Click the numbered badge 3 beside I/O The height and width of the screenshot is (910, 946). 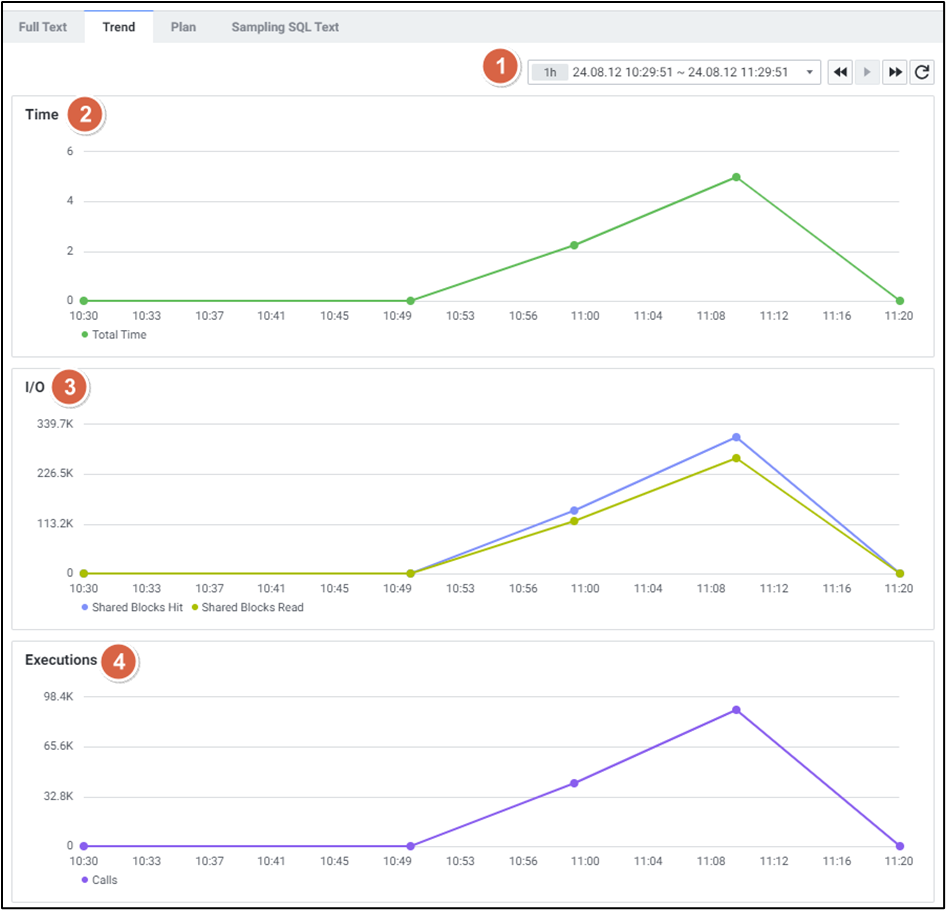coord(70,388)
